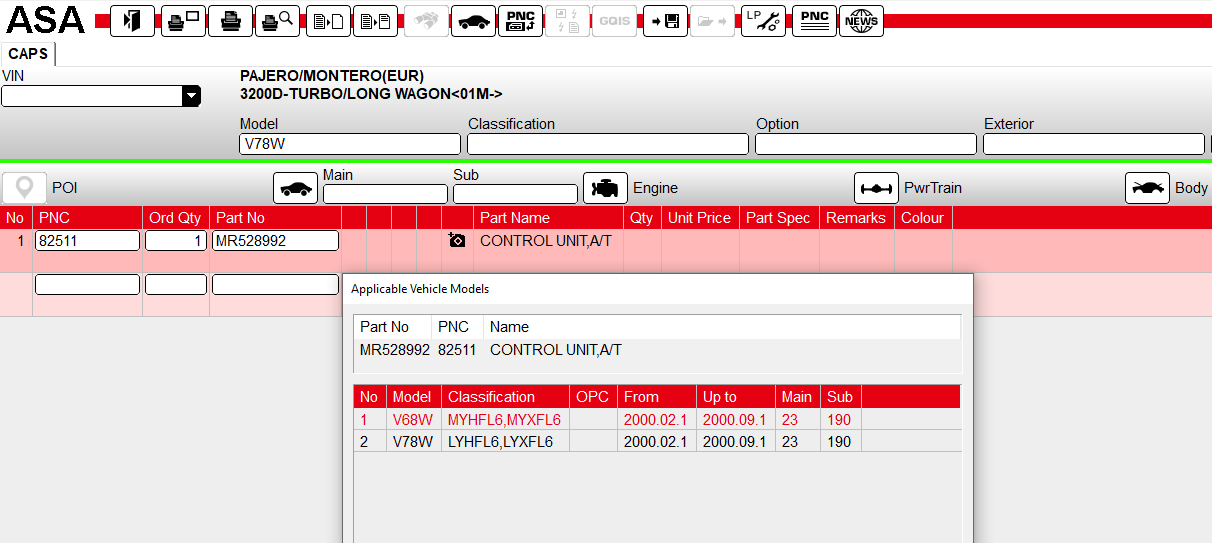The image size is (1212, 543).
Task: Click the Remarks column header
Action: coord(856,218)
